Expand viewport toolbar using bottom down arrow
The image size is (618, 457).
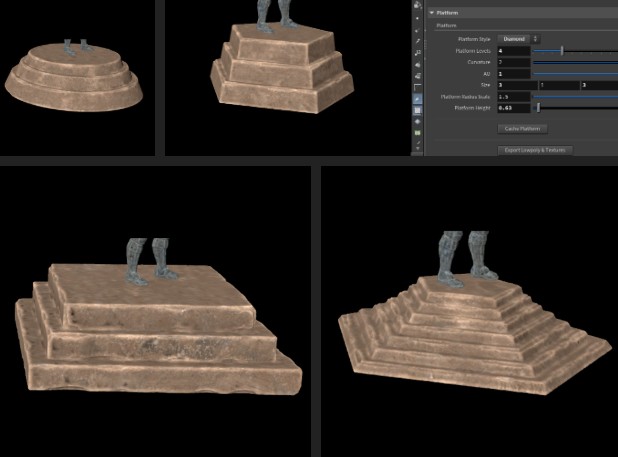coord(418,149)
